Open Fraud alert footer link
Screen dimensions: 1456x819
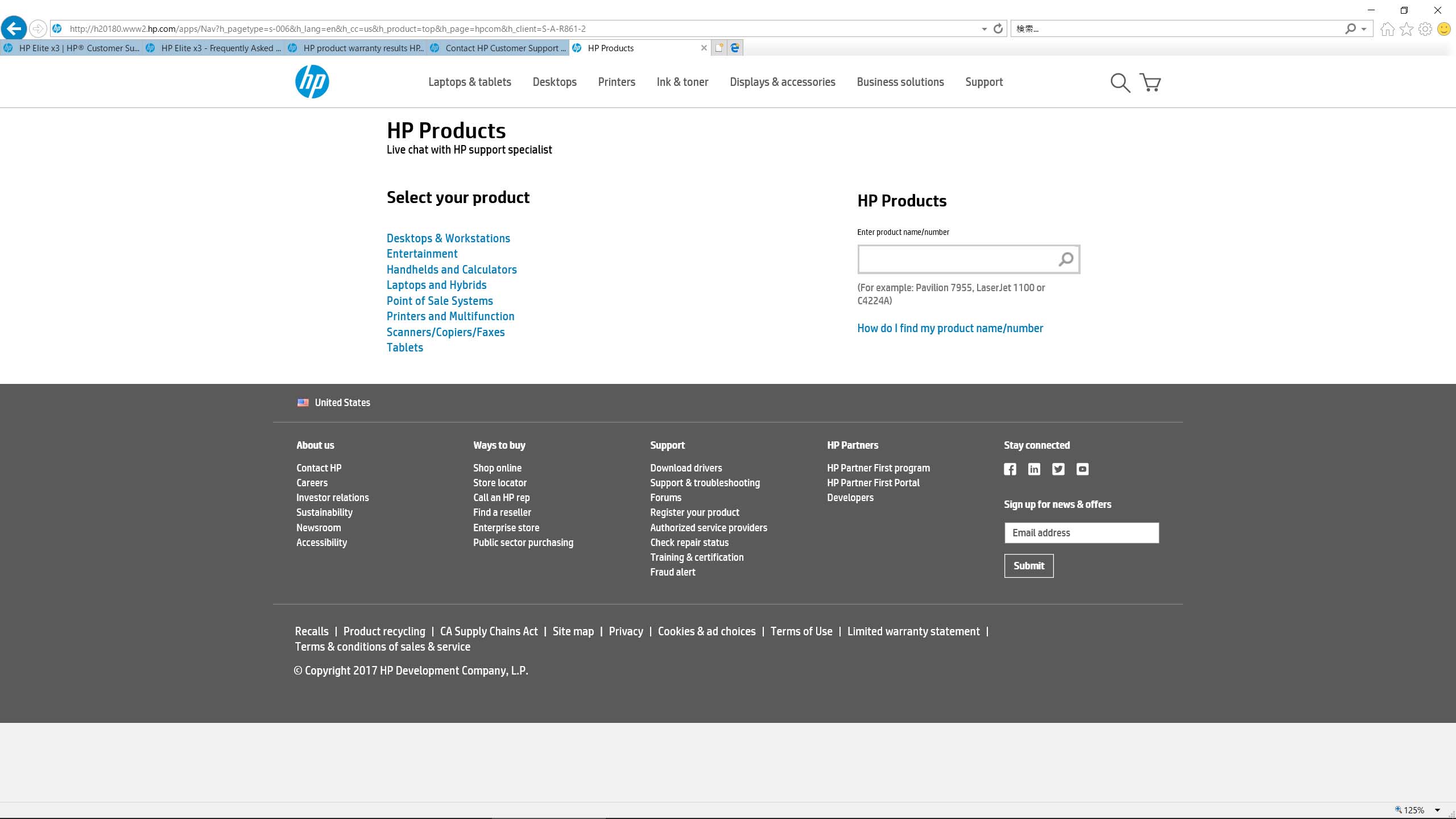(673, 572)
